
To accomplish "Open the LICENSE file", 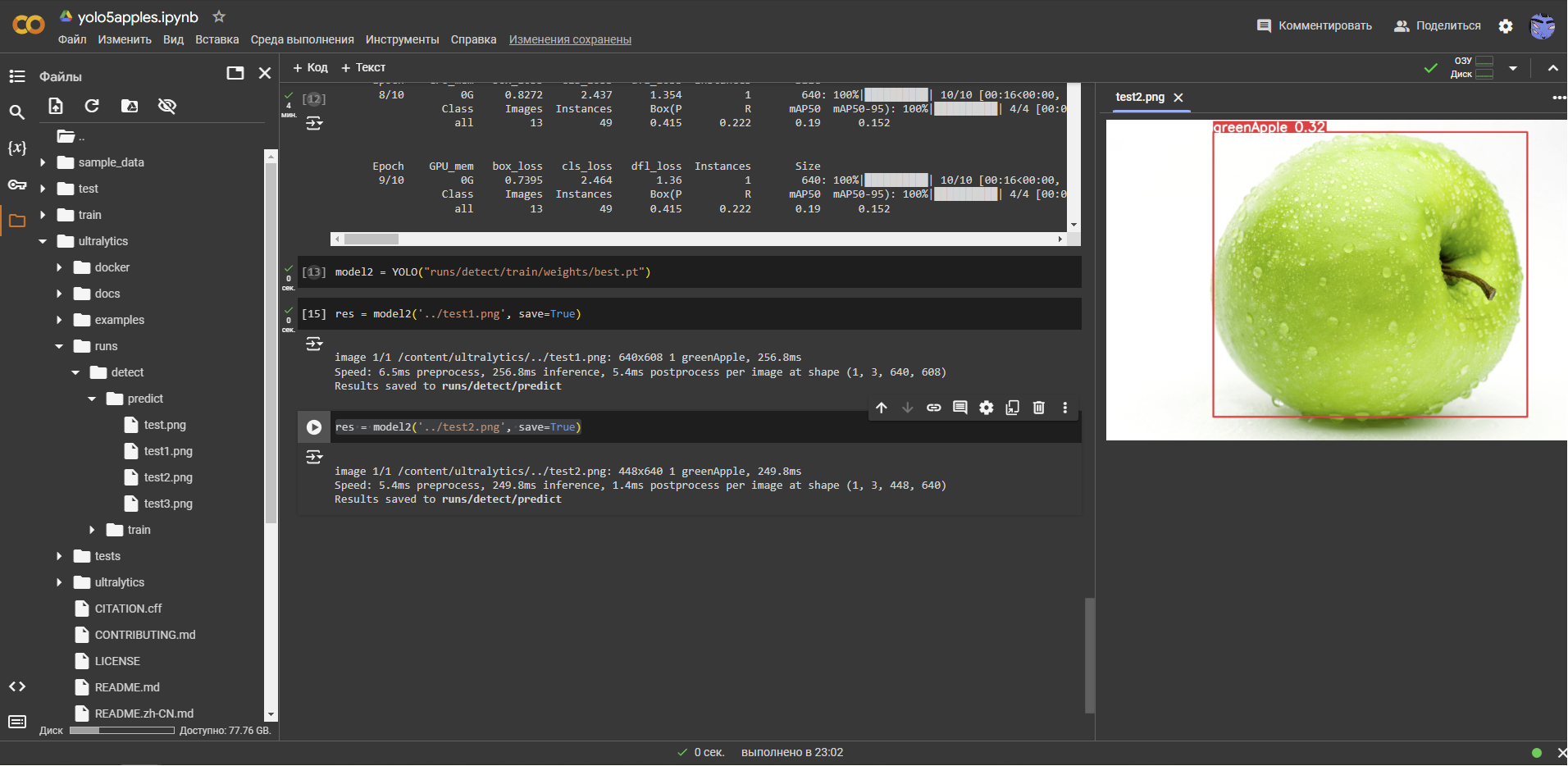I will [x=117, y=661].
